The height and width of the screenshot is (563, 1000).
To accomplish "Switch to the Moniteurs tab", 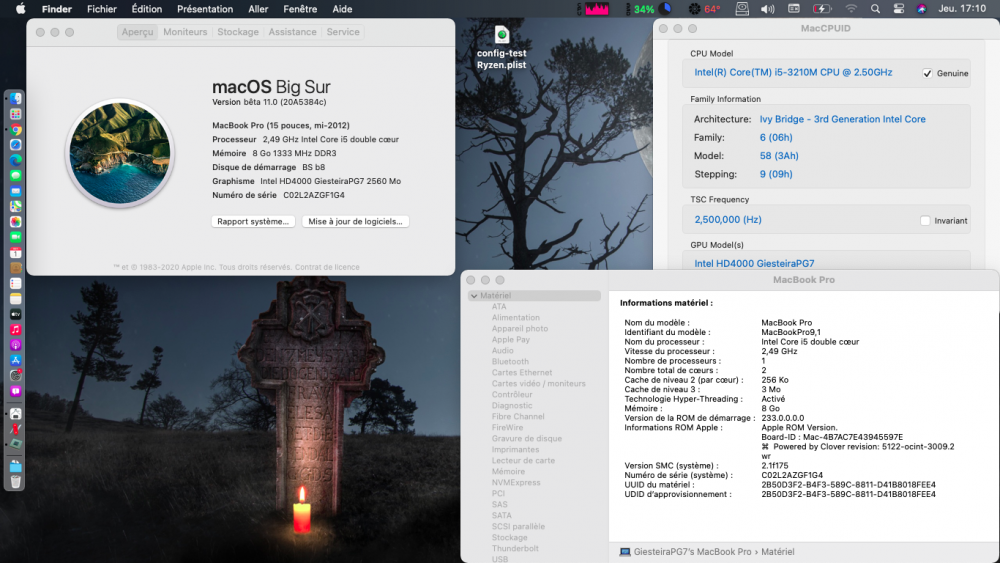I will [x=185, y=32].
